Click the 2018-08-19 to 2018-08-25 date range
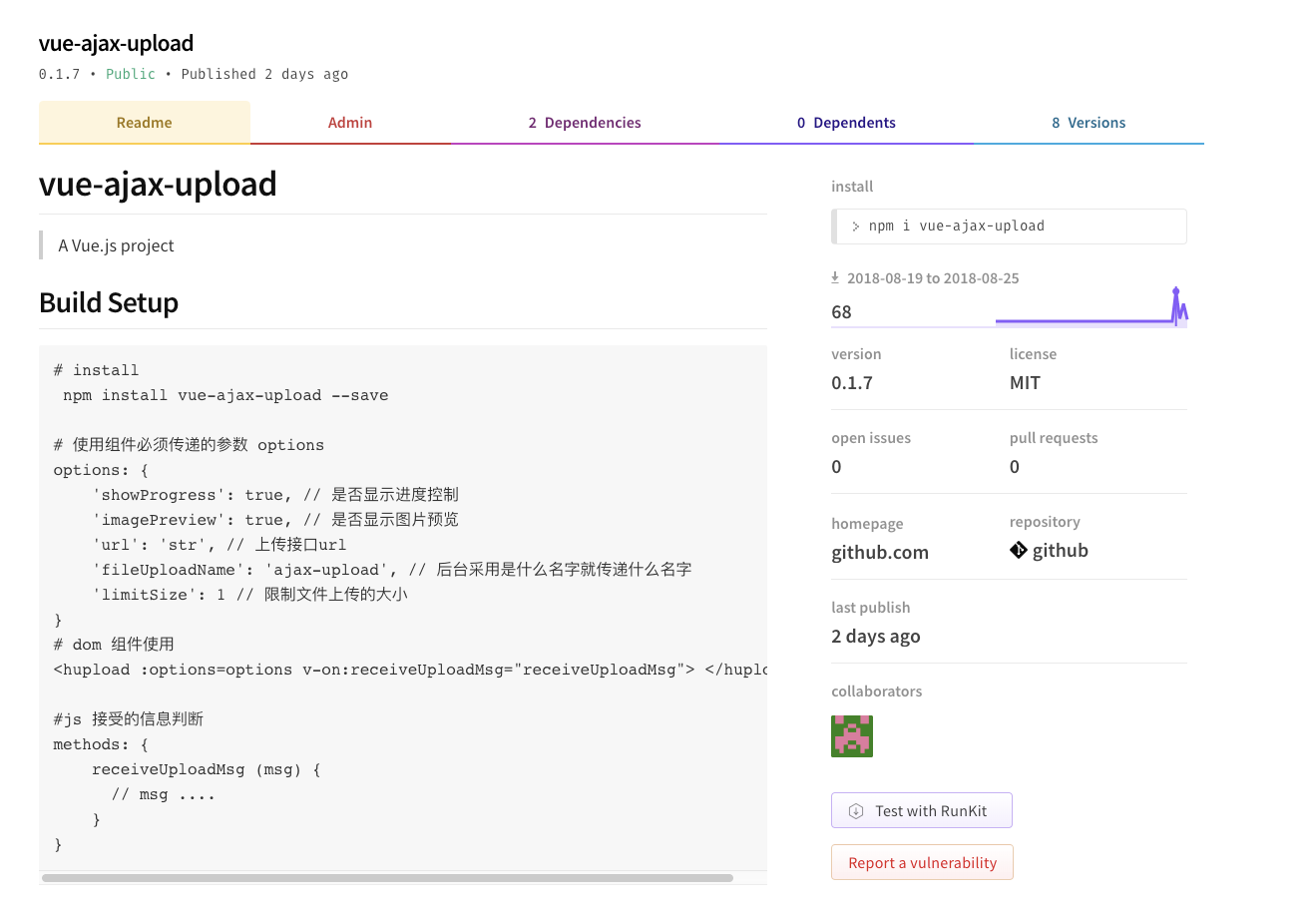The height and width of the screenshot is (912, 1316). (933, 278)
